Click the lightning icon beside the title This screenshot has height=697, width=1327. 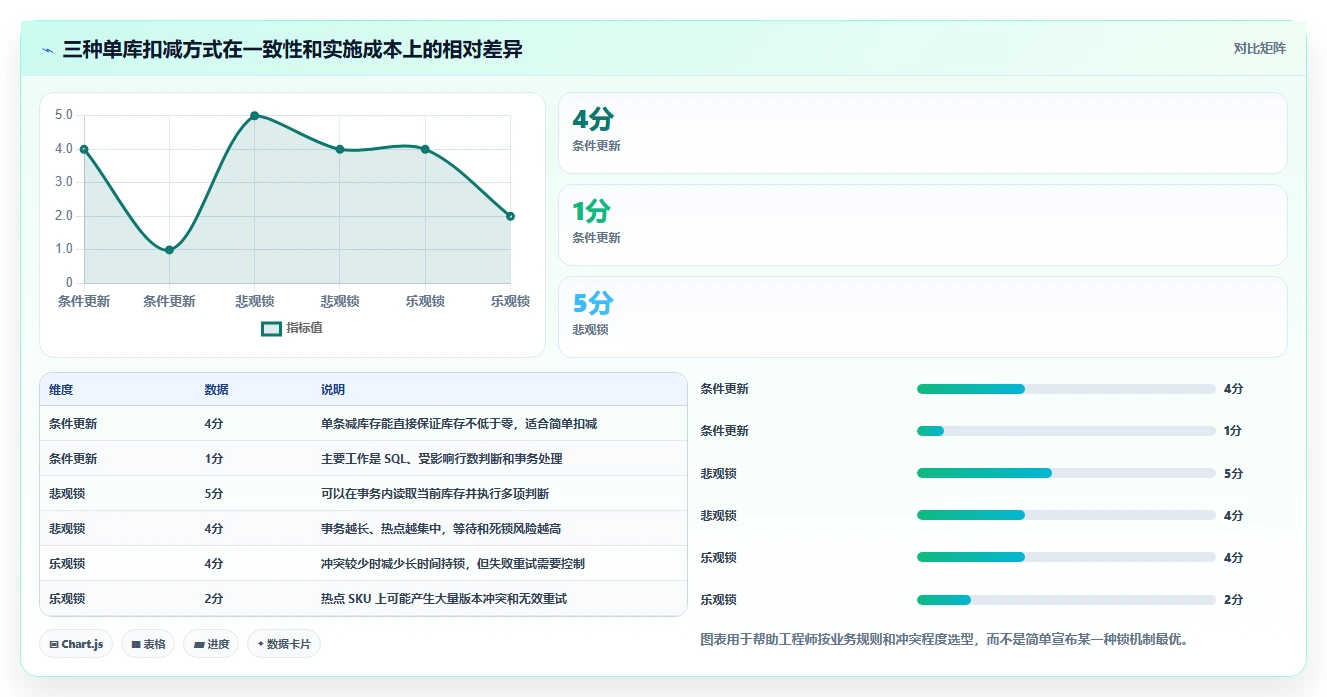point(47,50)
